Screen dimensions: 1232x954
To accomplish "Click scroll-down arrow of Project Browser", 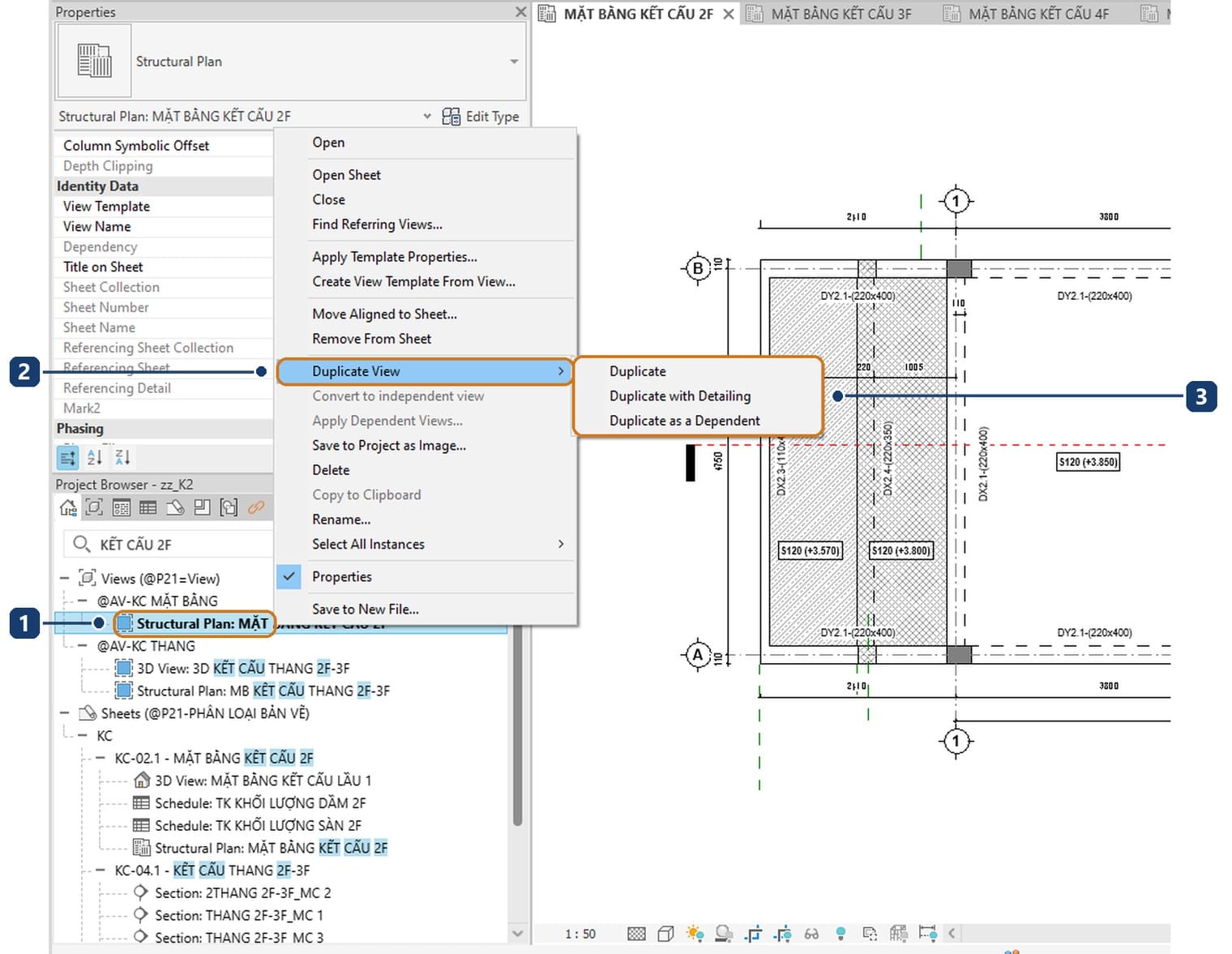I will point(518,933).
